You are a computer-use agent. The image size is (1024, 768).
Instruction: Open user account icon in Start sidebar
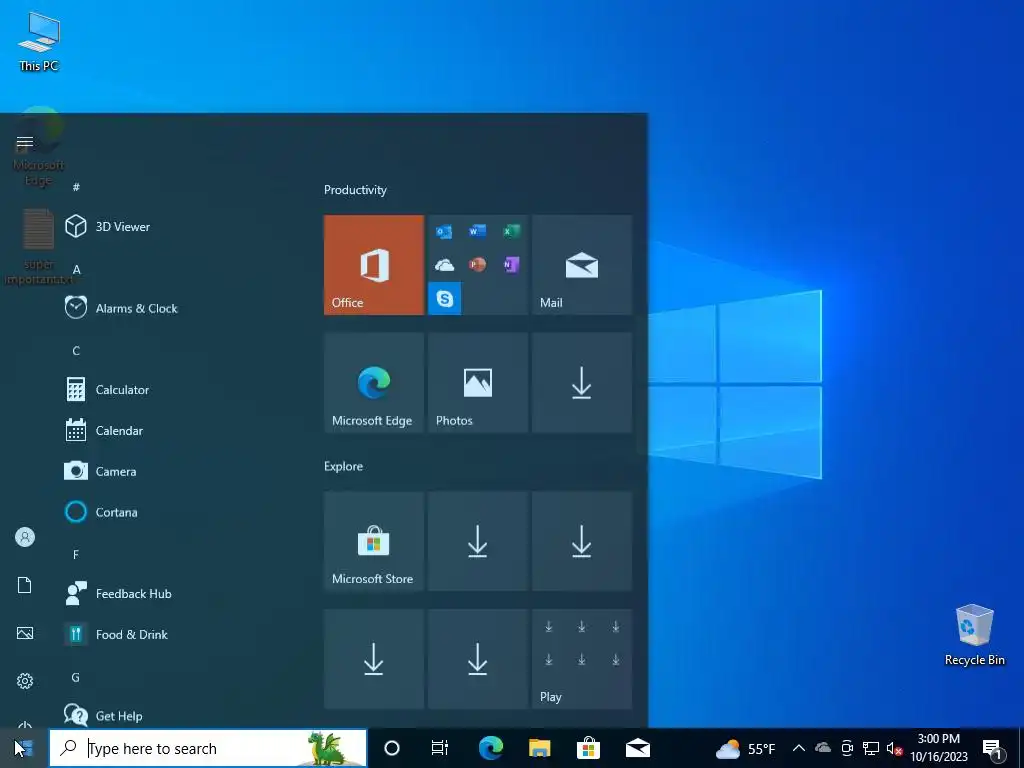[x=25, y=537]
